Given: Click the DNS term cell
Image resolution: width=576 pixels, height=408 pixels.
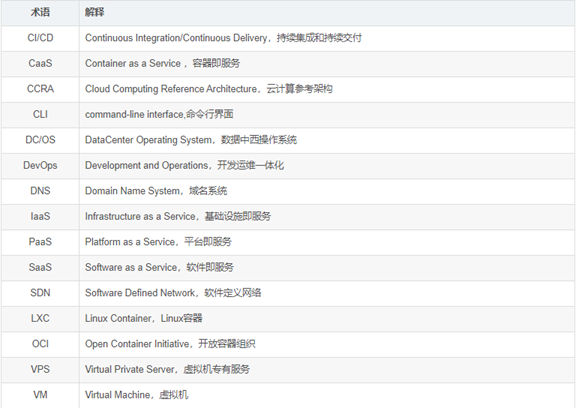Looking at the screenshot, I should (40, 191).
